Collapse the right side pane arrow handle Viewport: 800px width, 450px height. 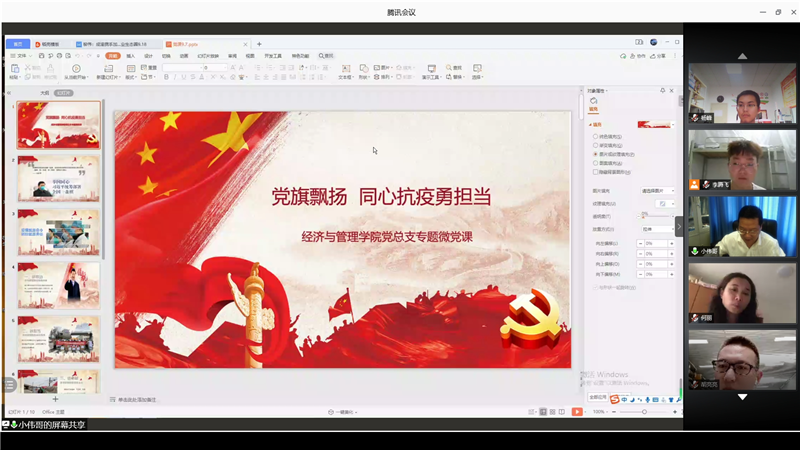[679, 227]
